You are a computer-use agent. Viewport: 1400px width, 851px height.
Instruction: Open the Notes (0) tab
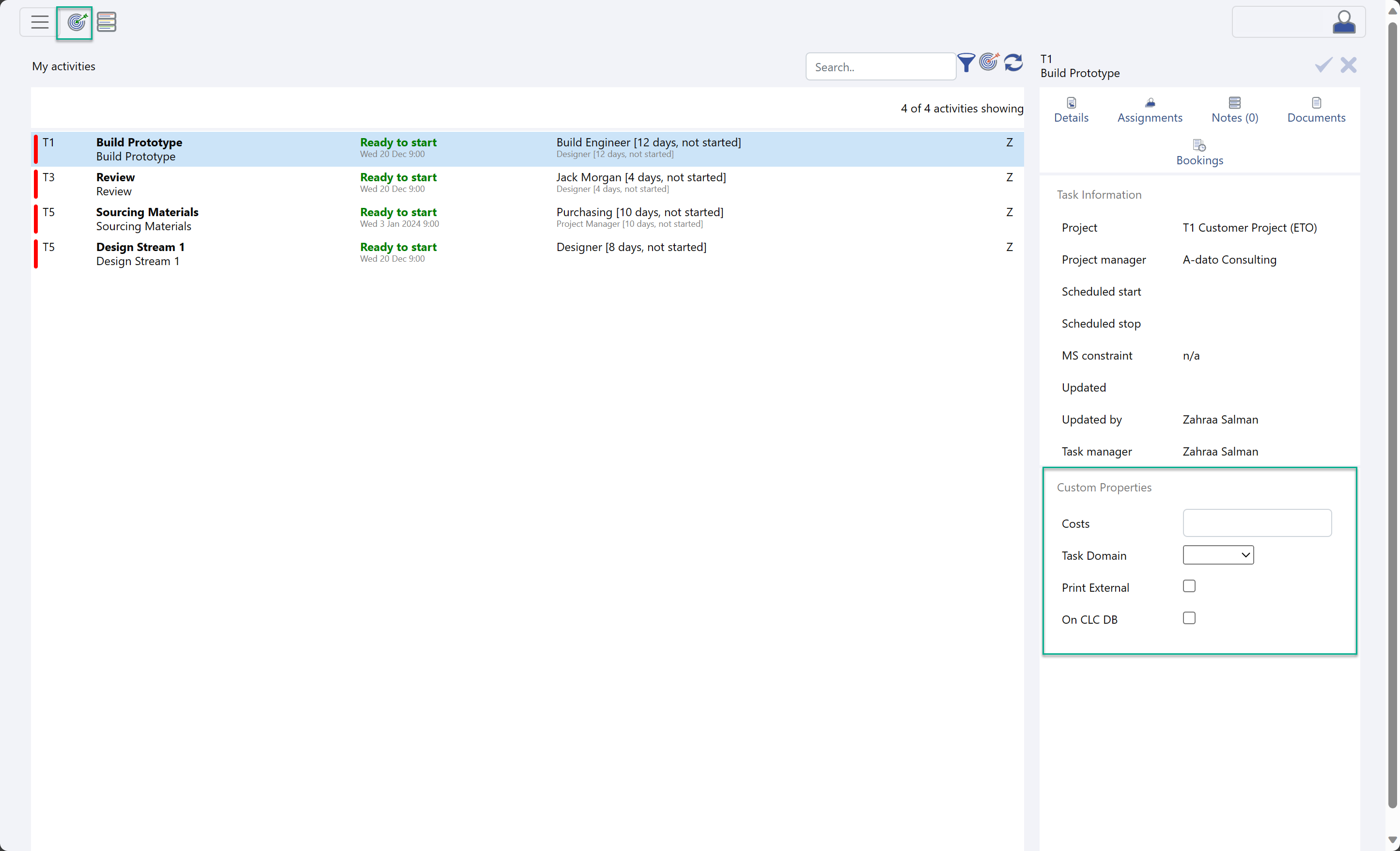[x=1234, y=110]
